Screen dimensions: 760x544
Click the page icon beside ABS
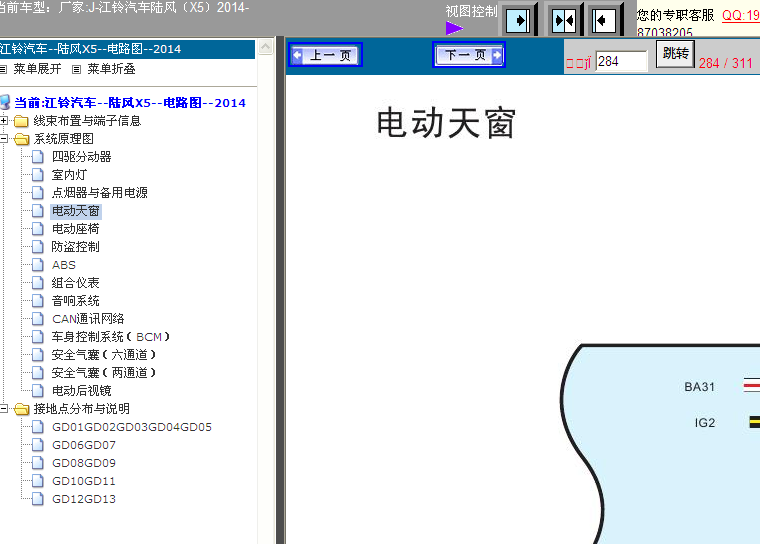[37, 265]
